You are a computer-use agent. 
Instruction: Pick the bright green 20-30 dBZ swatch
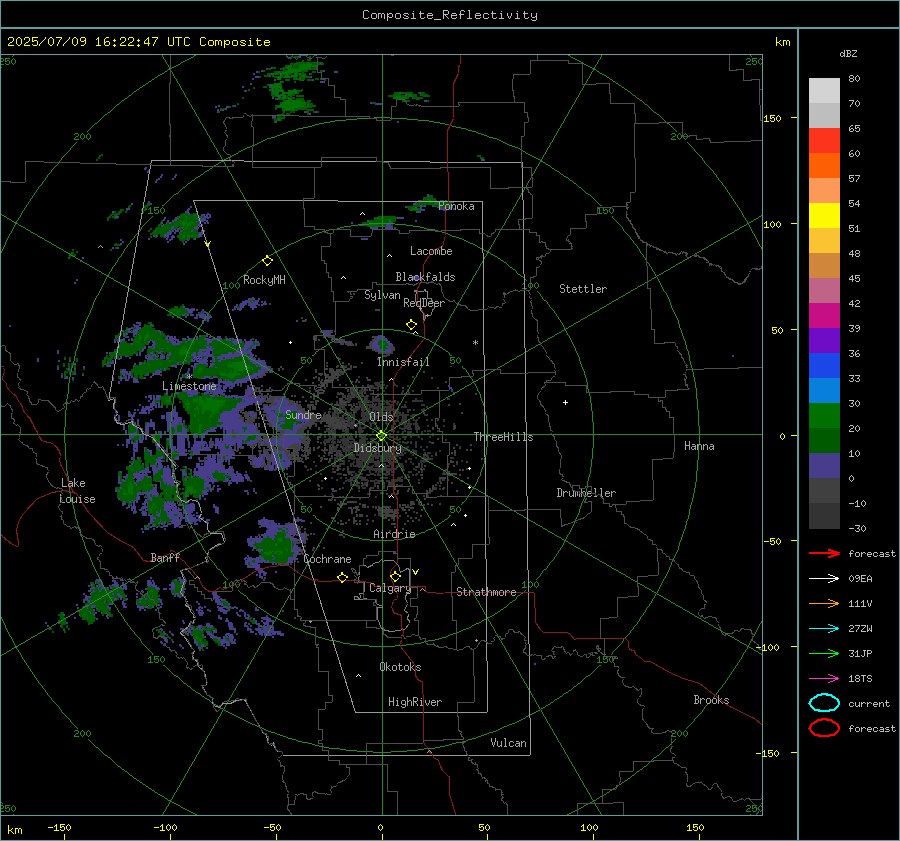coord(824,415)
